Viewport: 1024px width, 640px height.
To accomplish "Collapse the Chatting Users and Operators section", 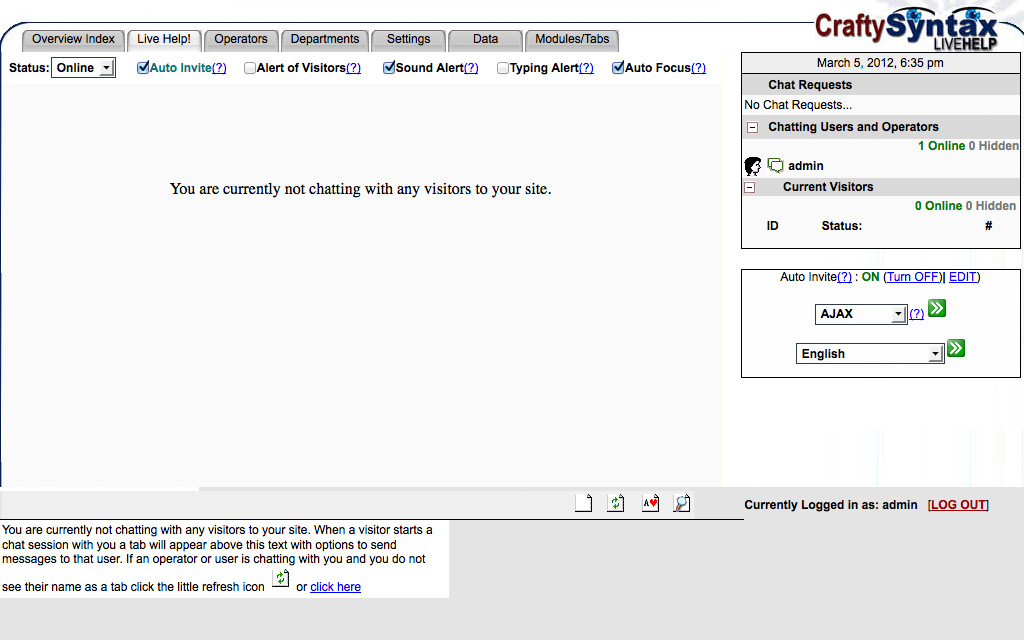I will 752,127.
